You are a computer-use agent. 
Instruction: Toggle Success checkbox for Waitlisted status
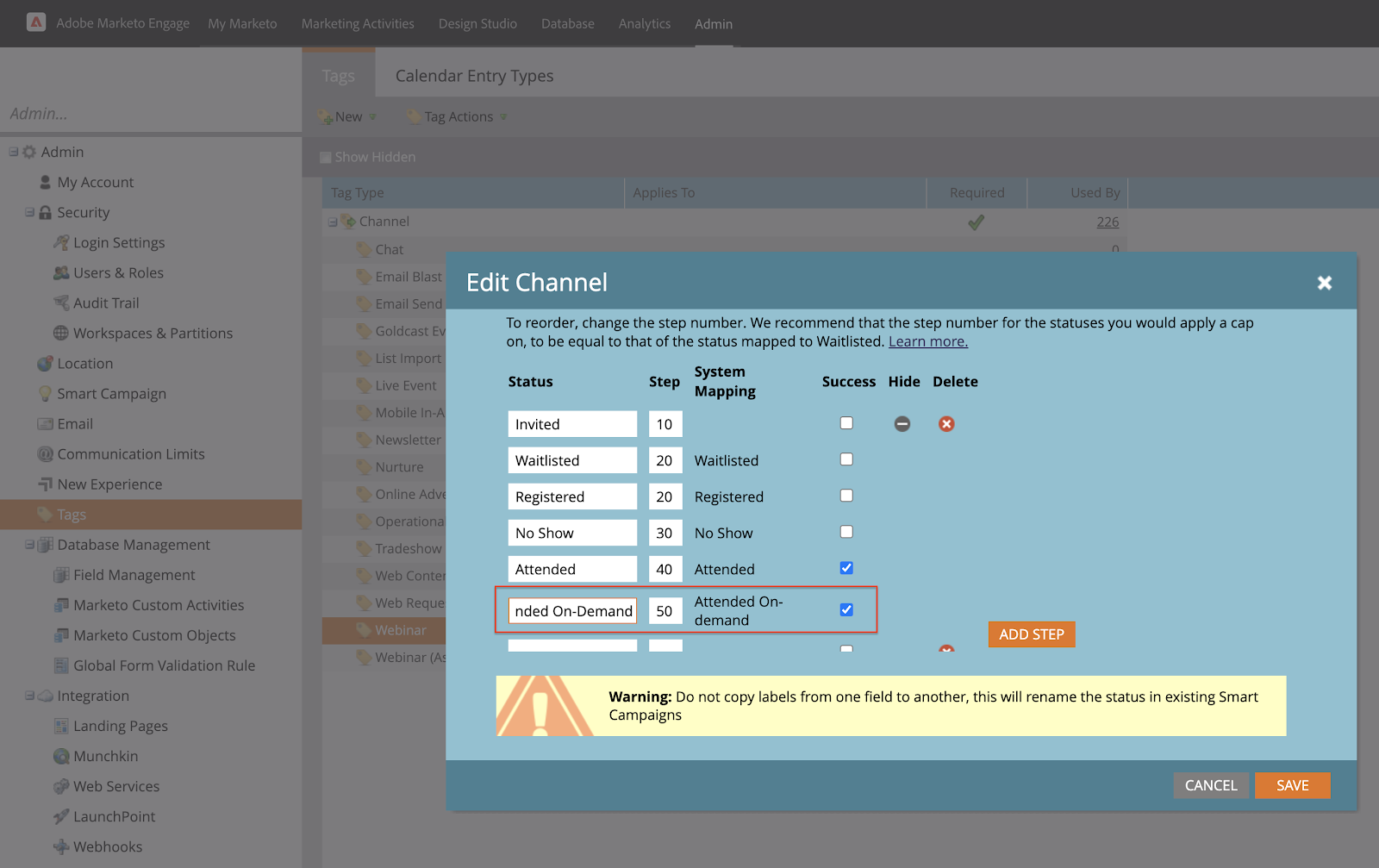click(846, 459)
